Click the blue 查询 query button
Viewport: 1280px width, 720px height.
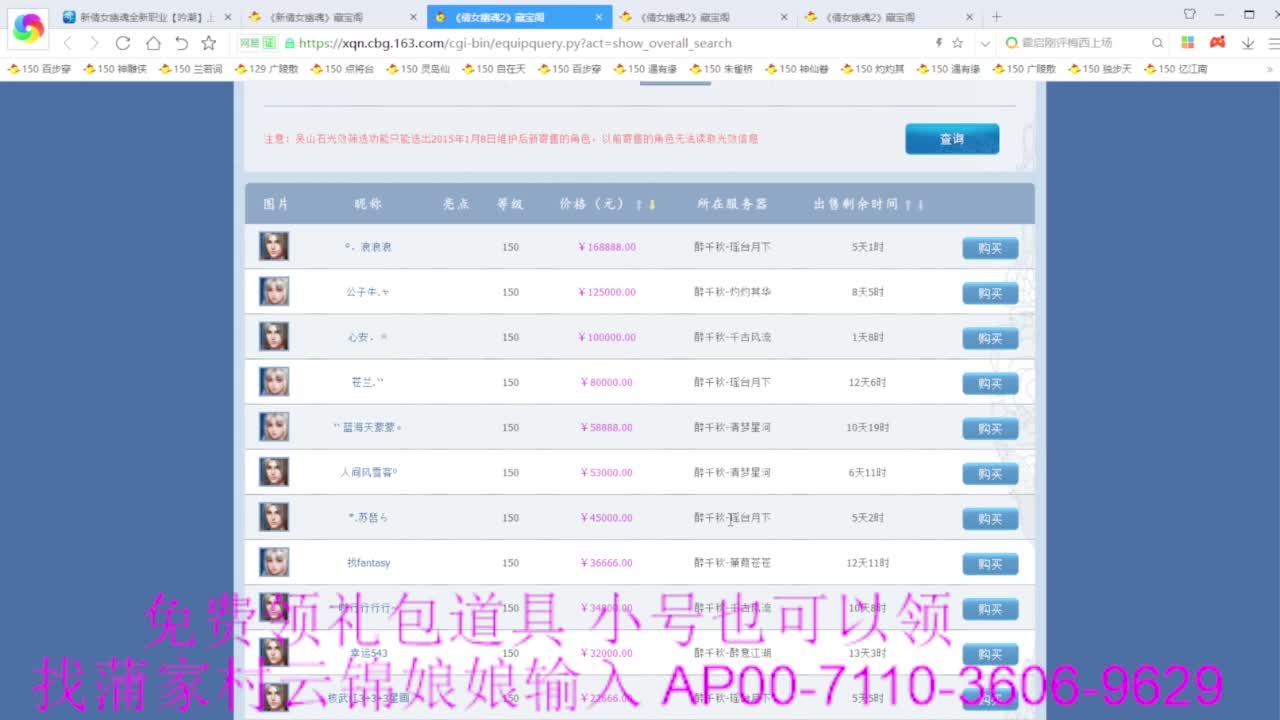(951, 139)
